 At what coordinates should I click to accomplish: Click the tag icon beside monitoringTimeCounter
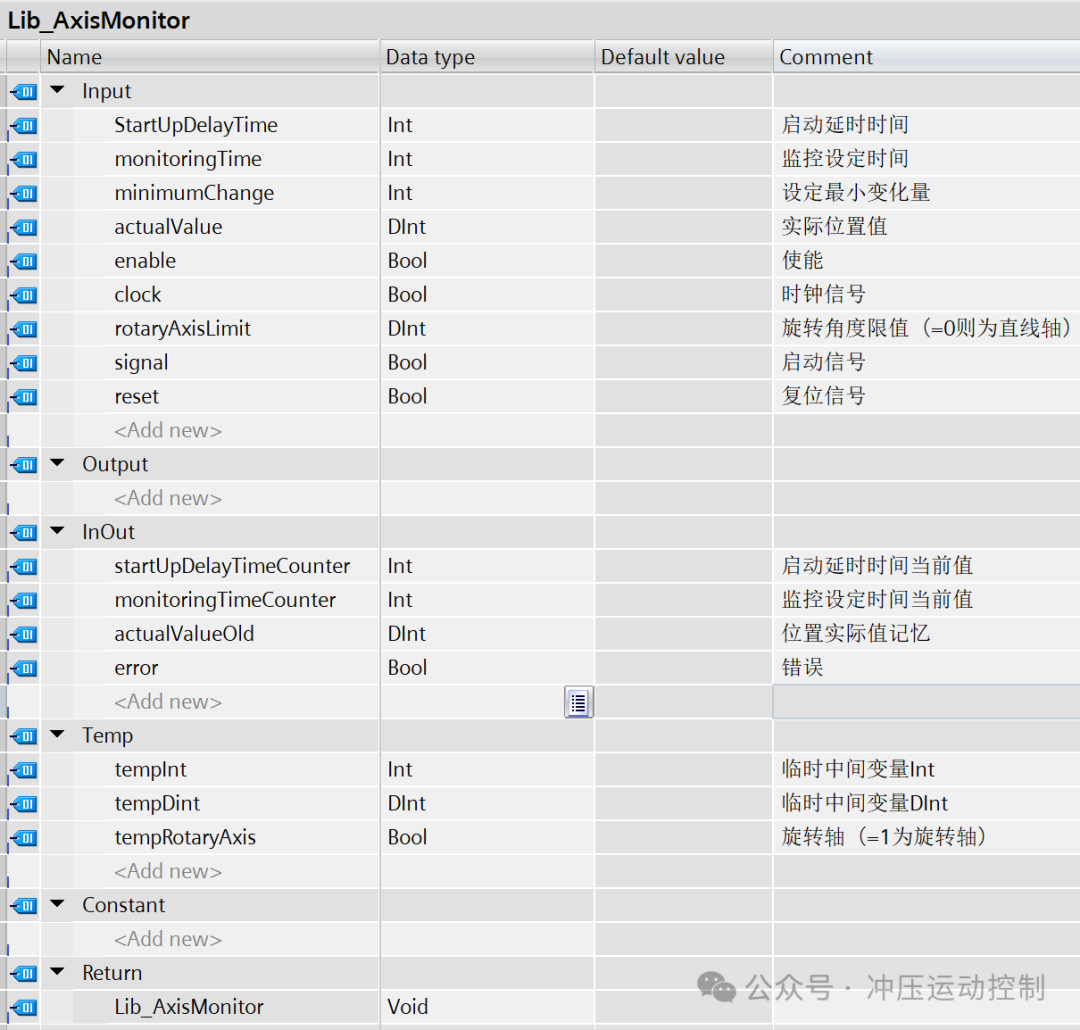click(x=23, y=600)
